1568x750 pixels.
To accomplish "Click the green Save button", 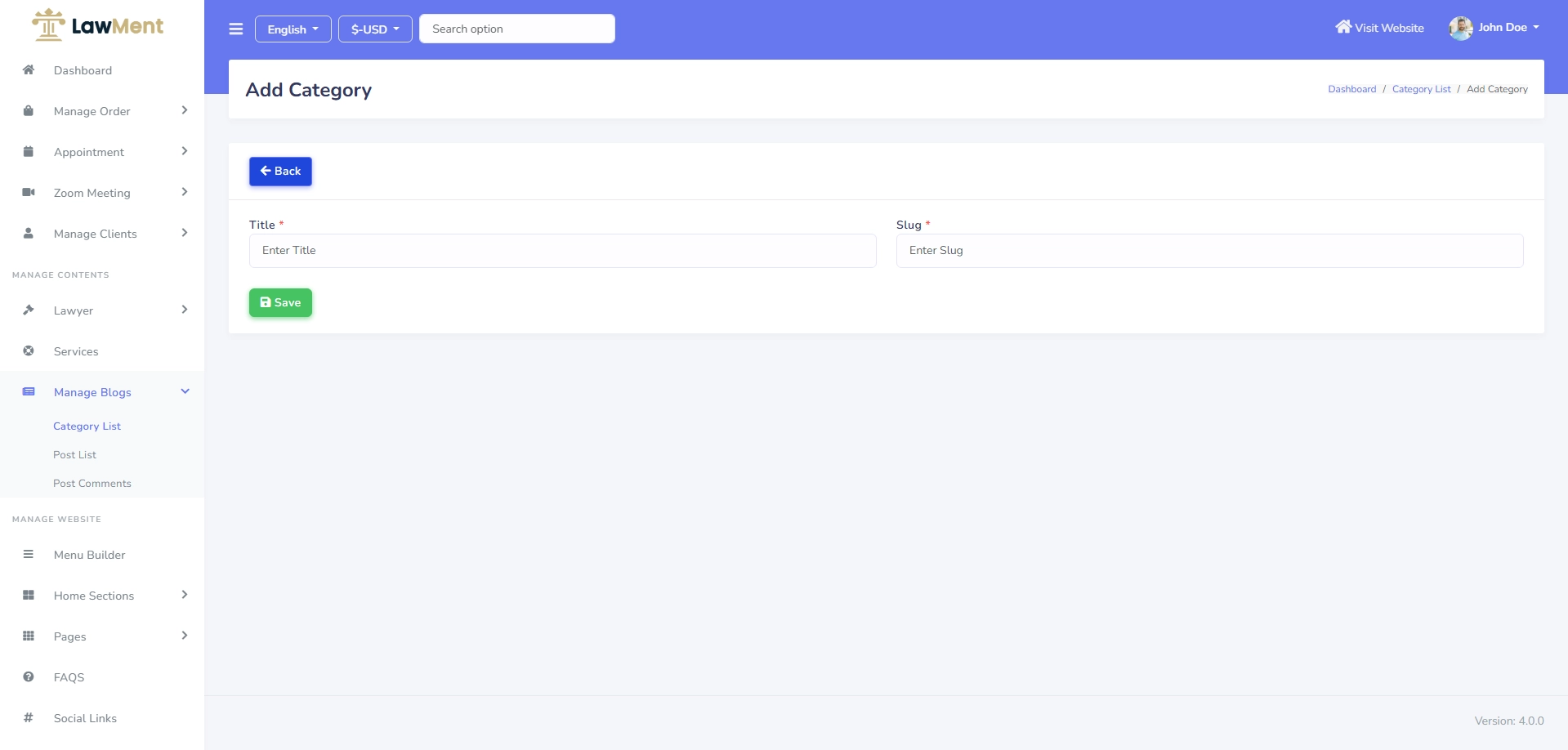I will click(280, 303).
